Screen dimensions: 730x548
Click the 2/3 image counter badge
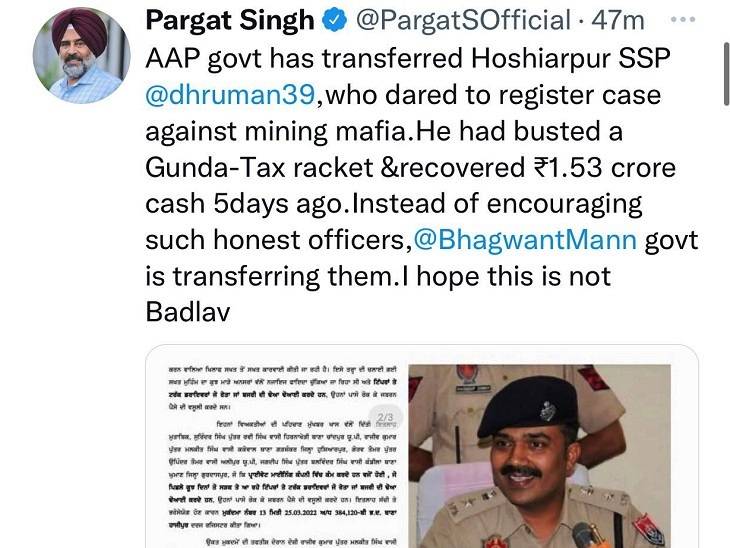click(385, 417)
